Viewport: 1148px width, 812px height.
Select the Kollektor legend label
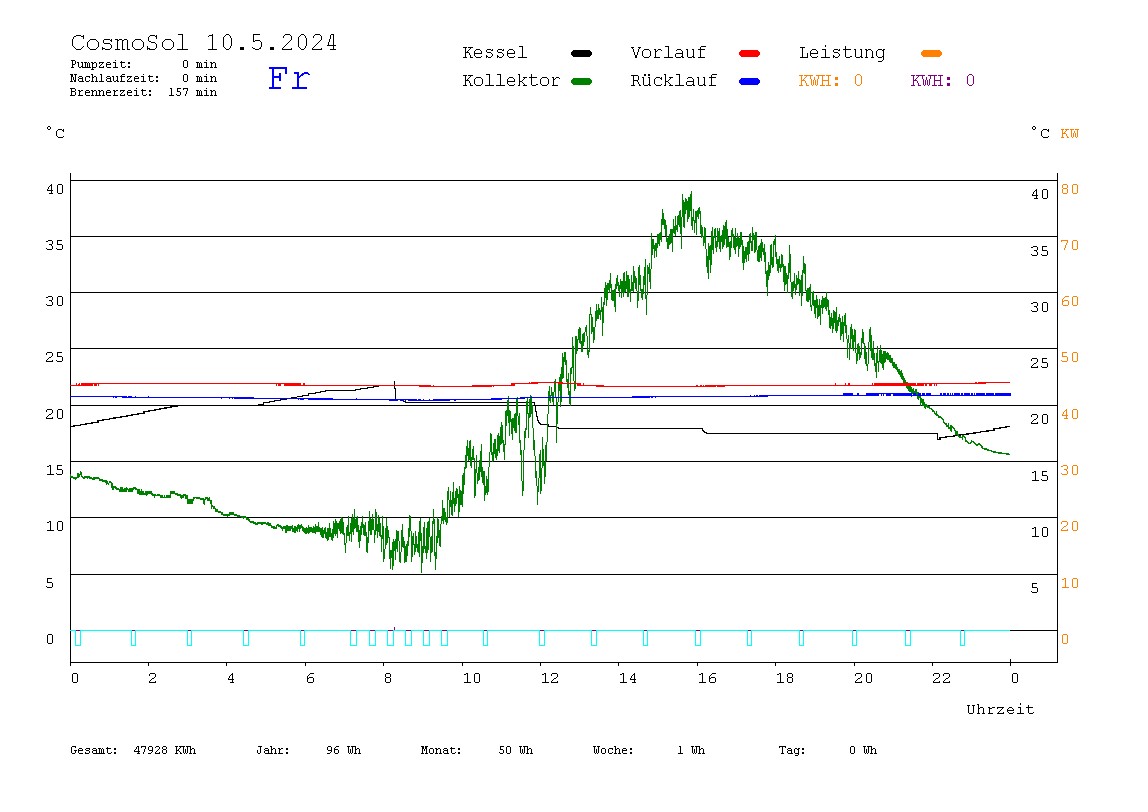tap(511, 81)
